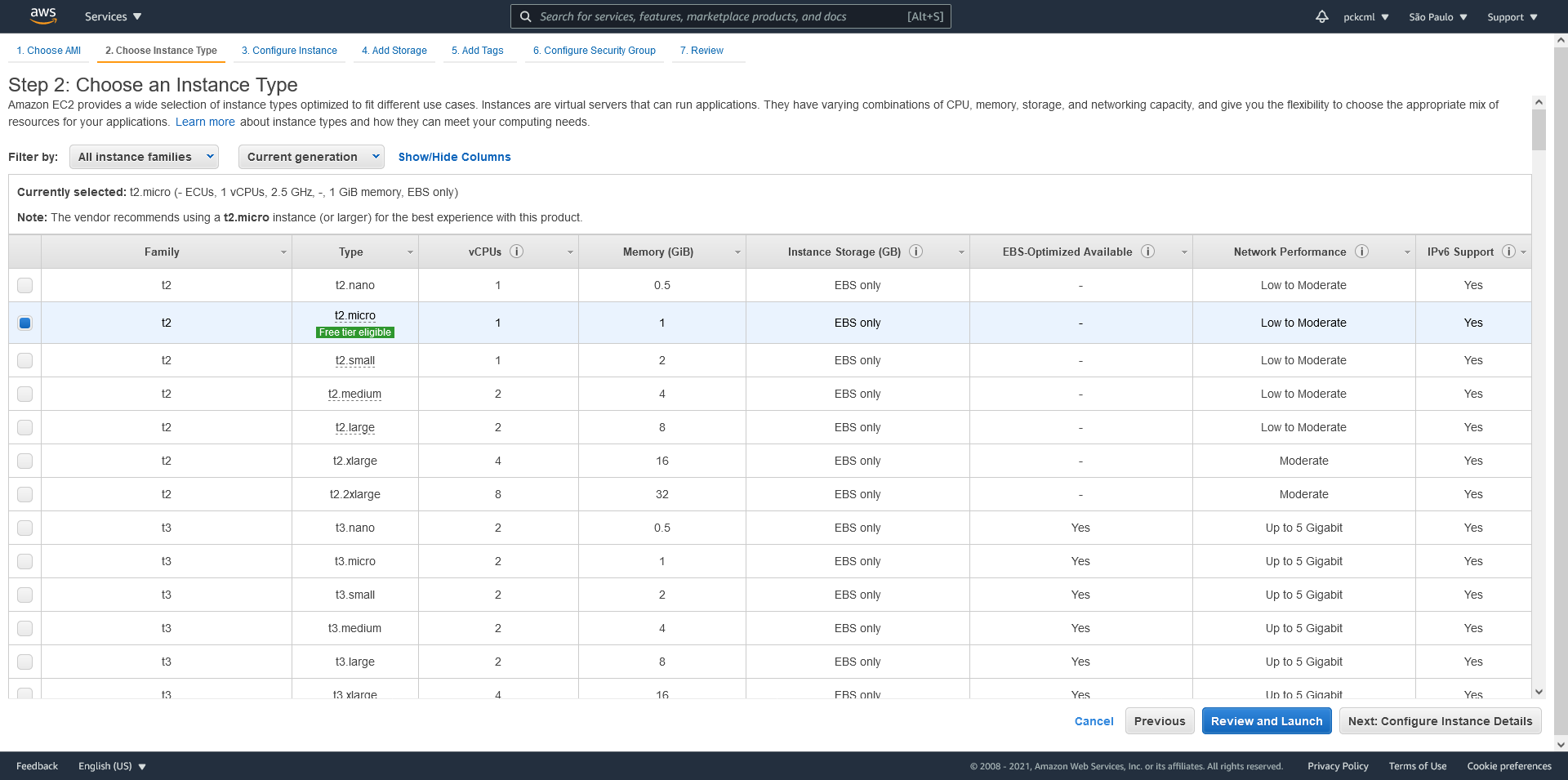Viewport: 1568px width, 780px height.
Task: Open the IPv6 Support info icon
Action: click(x=1511, y=252)
